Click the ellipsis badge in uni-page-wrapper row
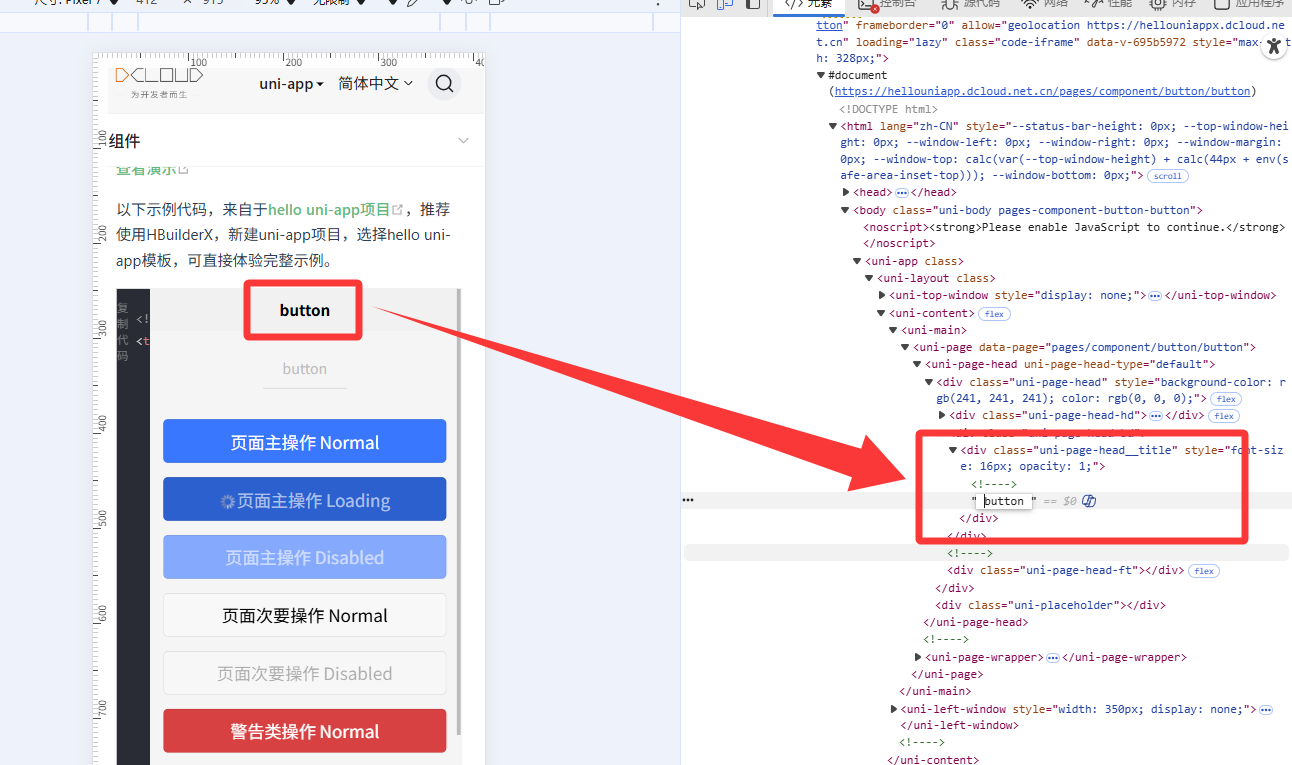The width and height of the screenshot is (1292, 765). tap(1053, 657)
